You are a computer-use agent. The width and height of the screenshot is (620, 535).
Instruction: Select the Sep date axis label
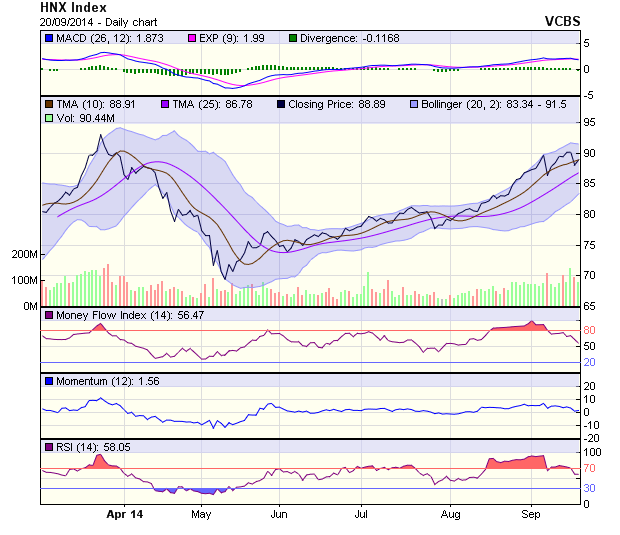click(531, 514)
